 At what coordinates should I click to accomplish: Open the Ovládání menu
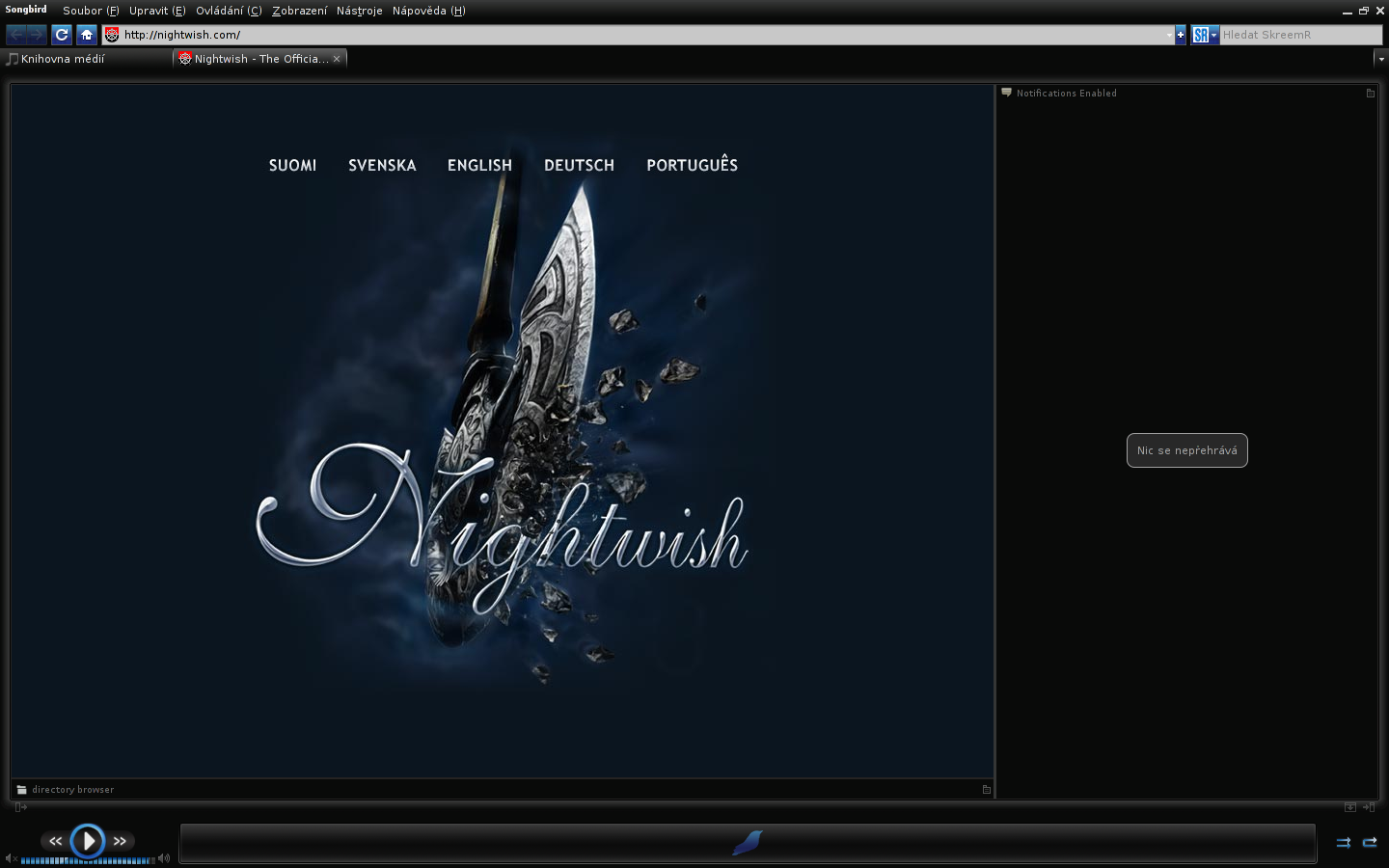229,11
